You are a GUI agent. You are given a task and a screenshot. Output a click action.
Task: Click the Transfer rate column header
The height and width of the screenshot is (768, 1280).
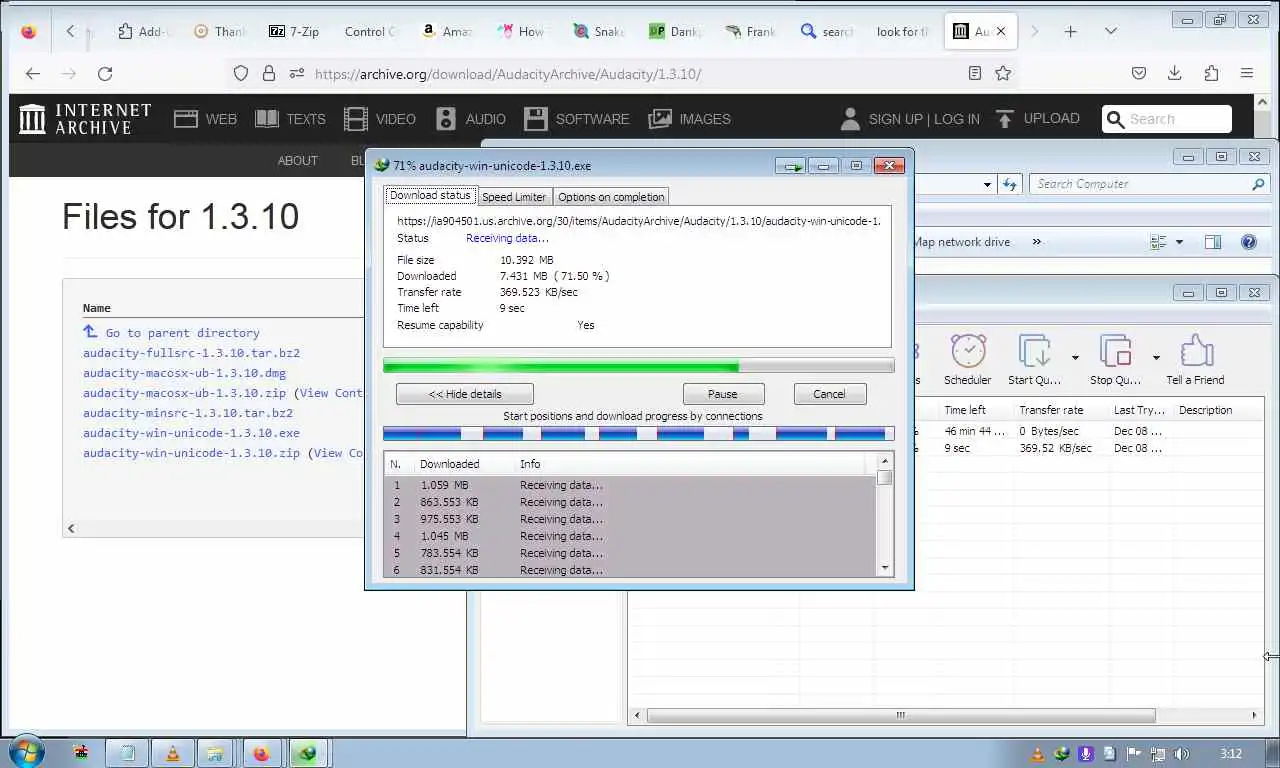pos(1051,410)
